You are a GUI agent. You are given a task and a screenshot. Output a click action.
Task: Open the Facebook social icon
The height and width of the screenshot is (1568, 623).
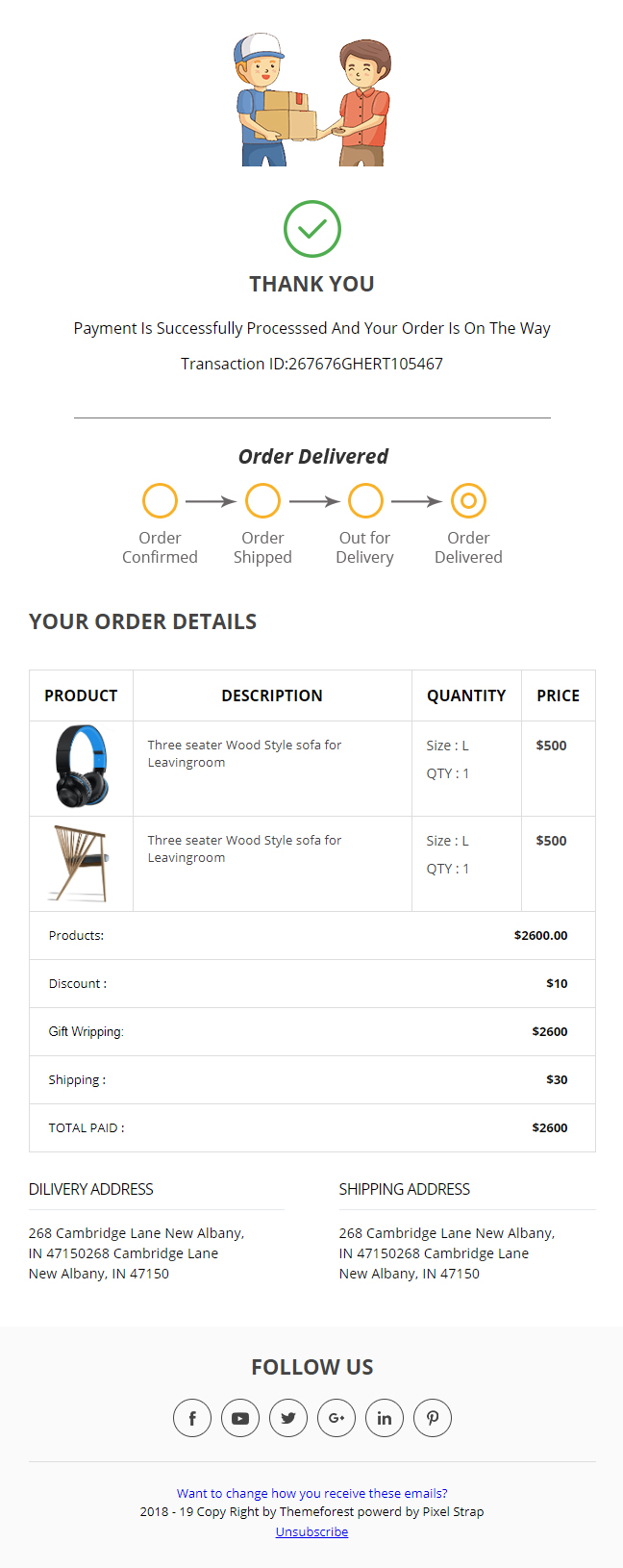click(x=192, y=1418)
